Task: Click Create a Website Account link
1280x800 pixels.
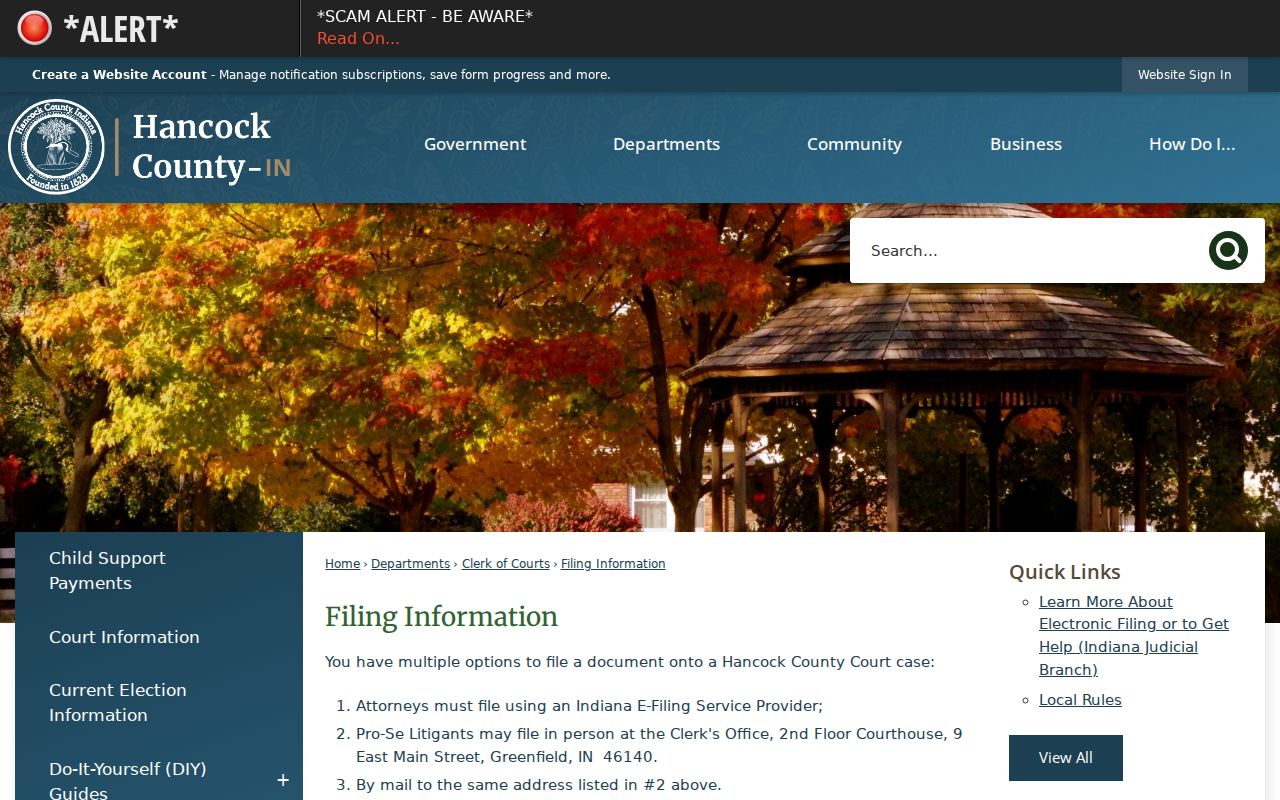Action: 119,75
